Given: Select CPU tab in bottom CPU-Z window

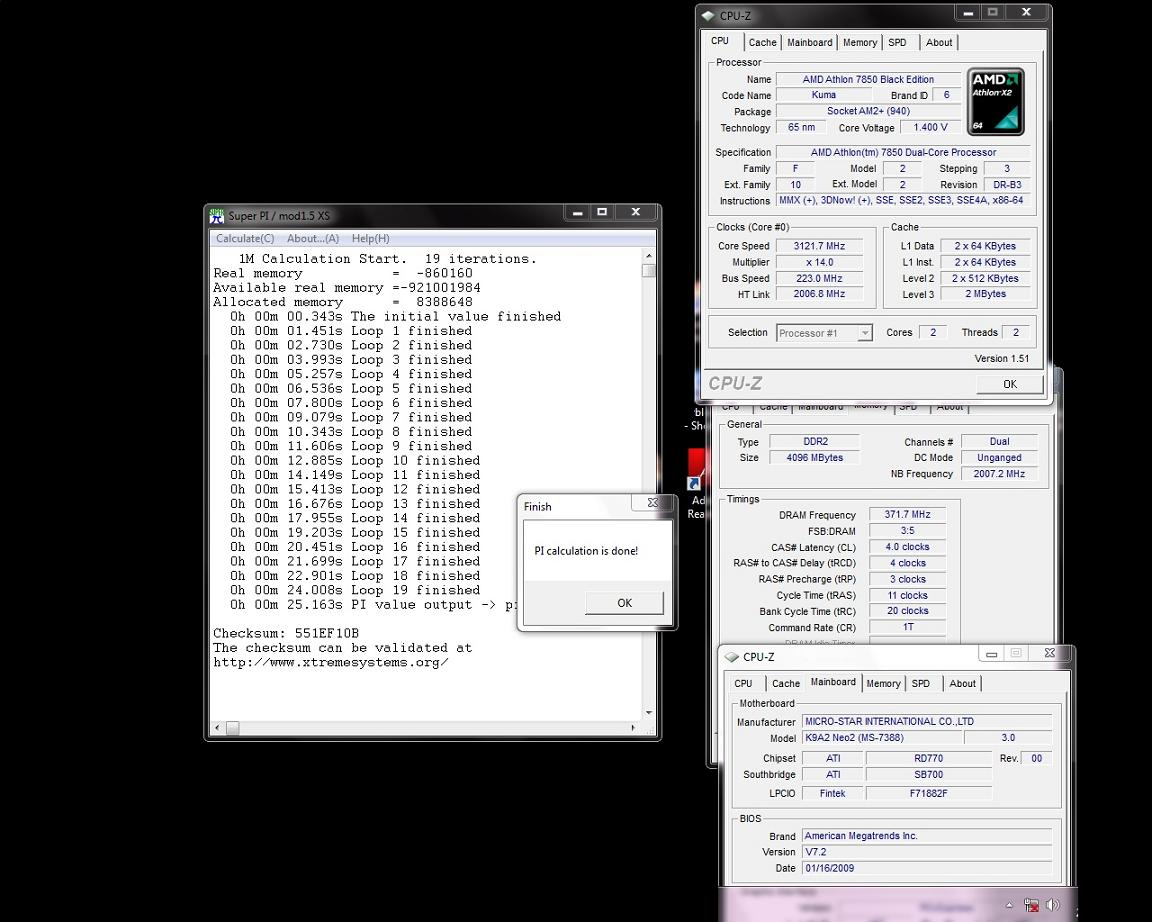Looking at the screenshot, I should click(744, 683).
